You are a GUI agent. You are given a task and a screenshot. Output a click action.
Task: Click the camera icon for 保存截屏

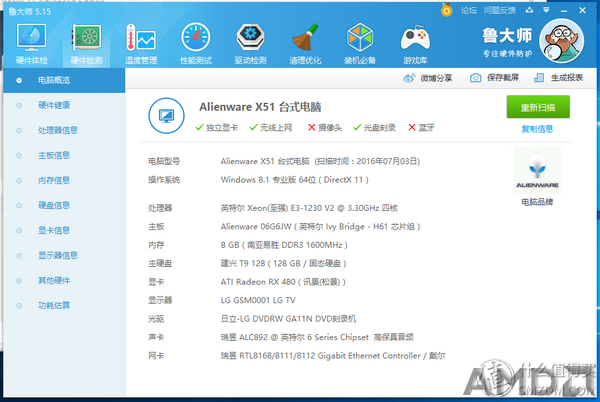tap(475, 78)
